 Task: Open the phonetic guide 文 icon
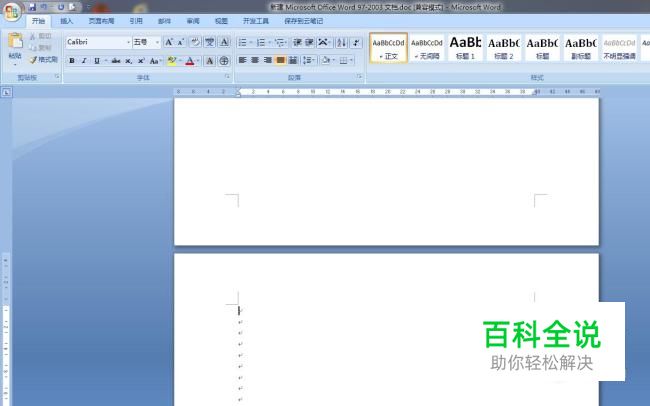[210, 42]
